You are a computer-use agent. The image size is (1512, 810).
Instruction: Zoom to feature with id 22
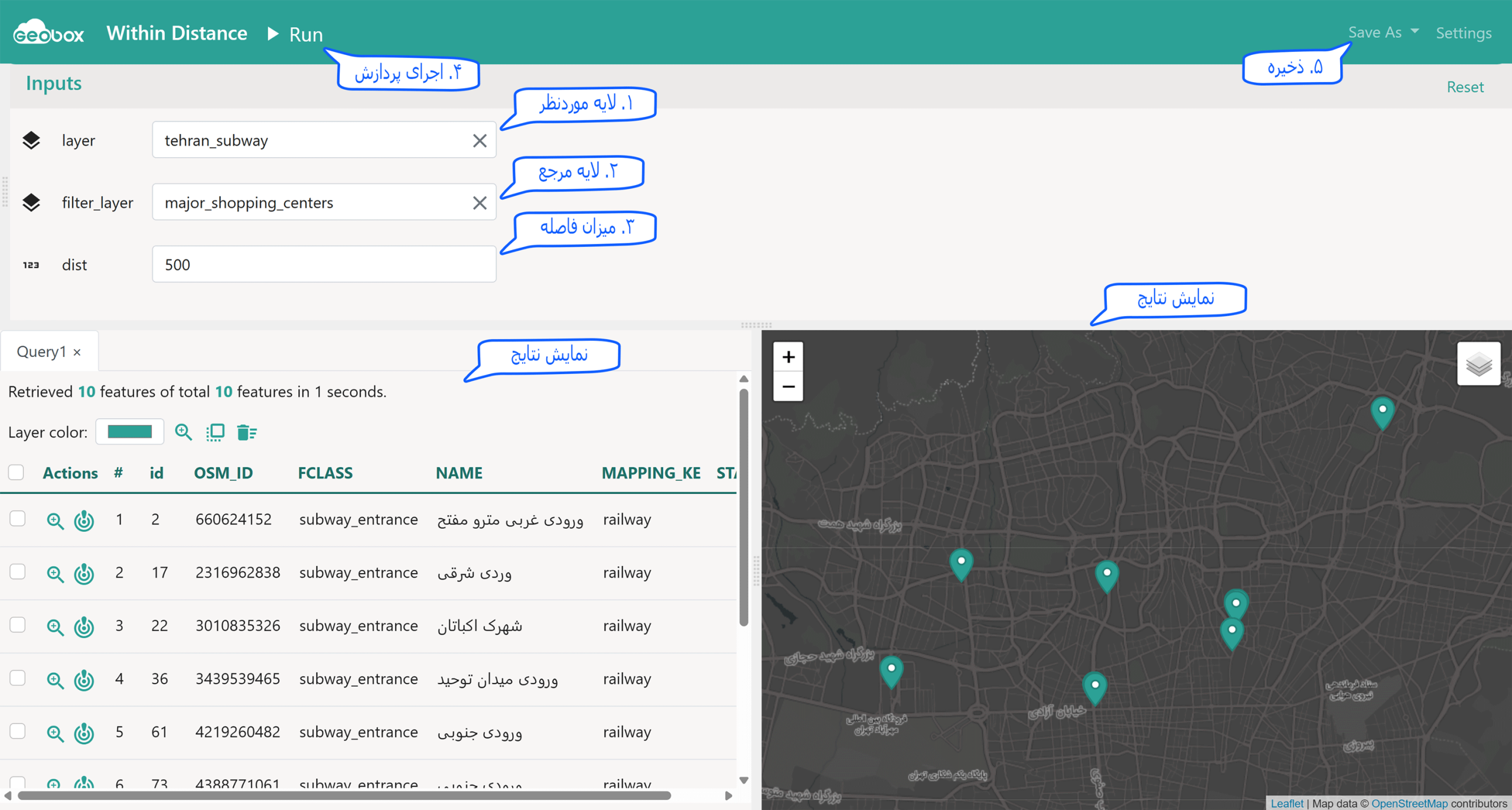click(55, 627)
